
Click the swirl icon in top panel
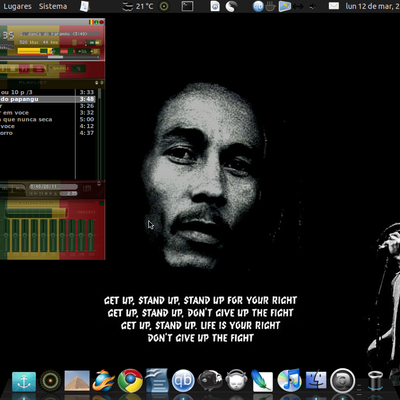coord(231,6)
